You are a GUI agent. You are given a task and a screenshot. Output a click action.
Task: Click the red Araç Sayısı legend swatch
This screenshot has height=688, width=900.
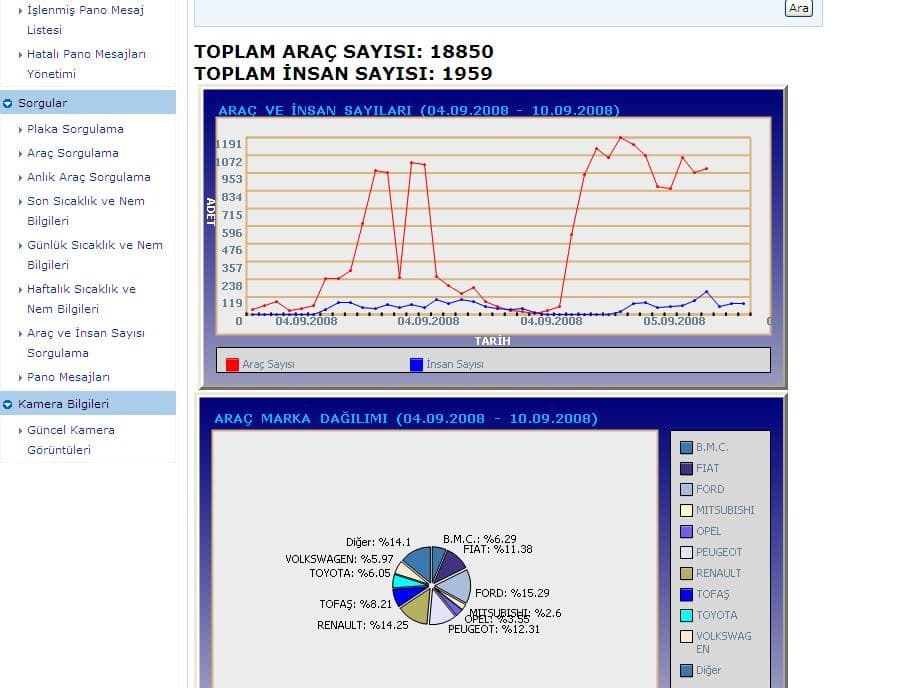[x=232, y=364]
